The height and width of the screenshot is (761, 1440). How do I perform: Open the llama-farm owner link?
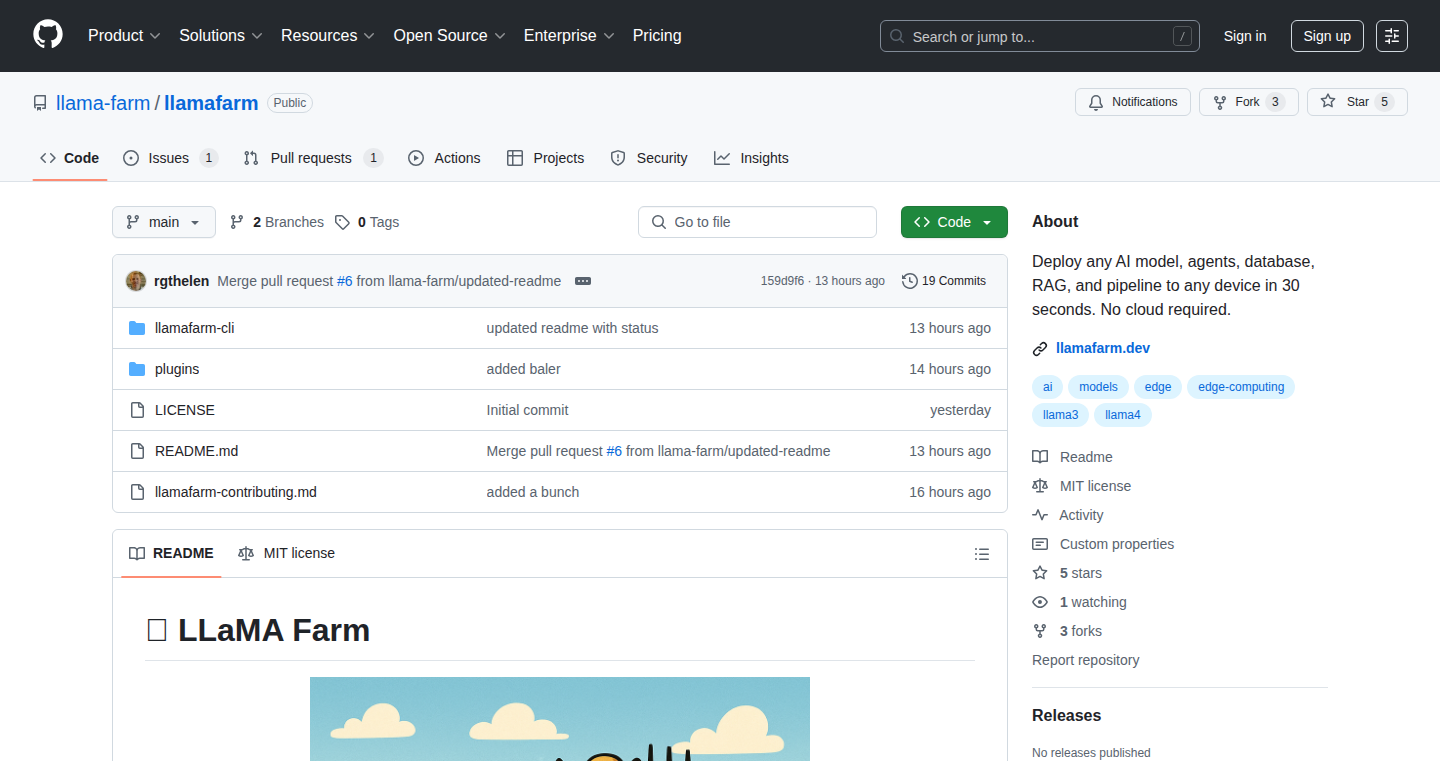coord(103,103)
